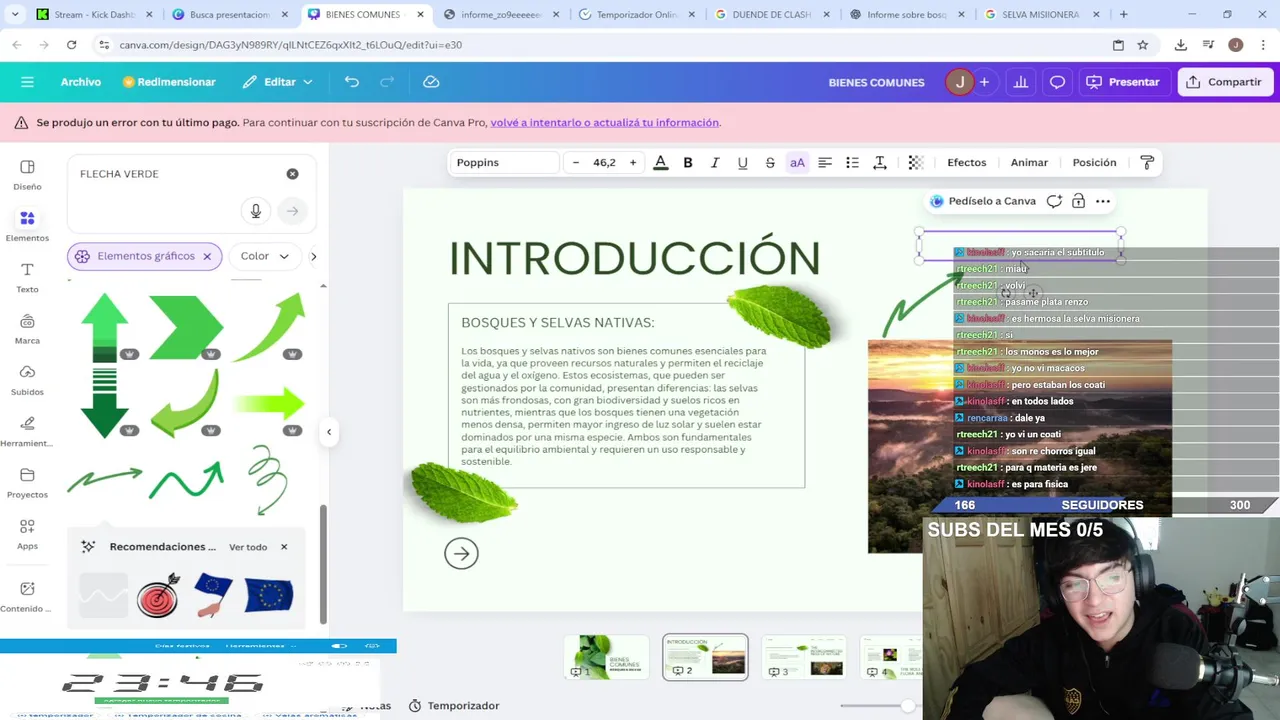1280x720 pixels.
Task: Copy style with paint roller icon
Action: [1147, 162]
